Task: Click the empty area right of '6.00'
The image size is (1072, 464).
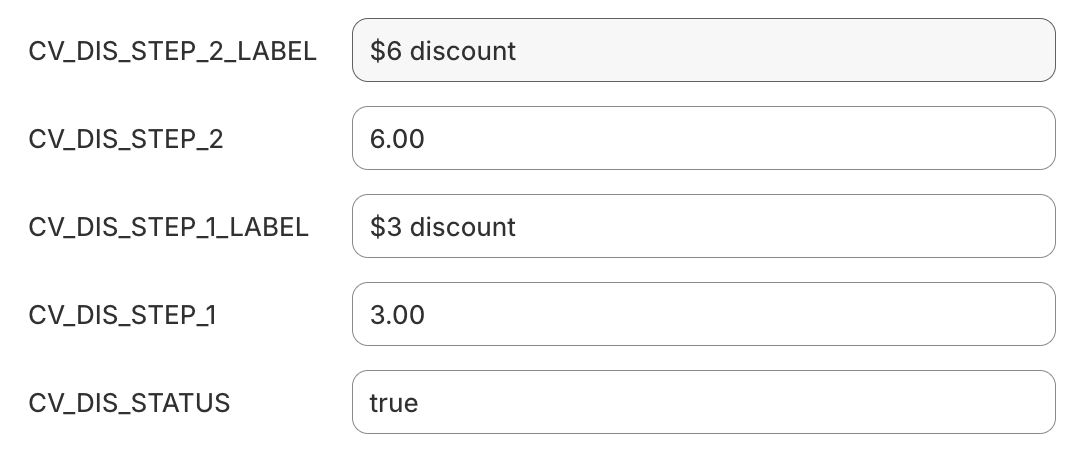Action: pos(740,138)
